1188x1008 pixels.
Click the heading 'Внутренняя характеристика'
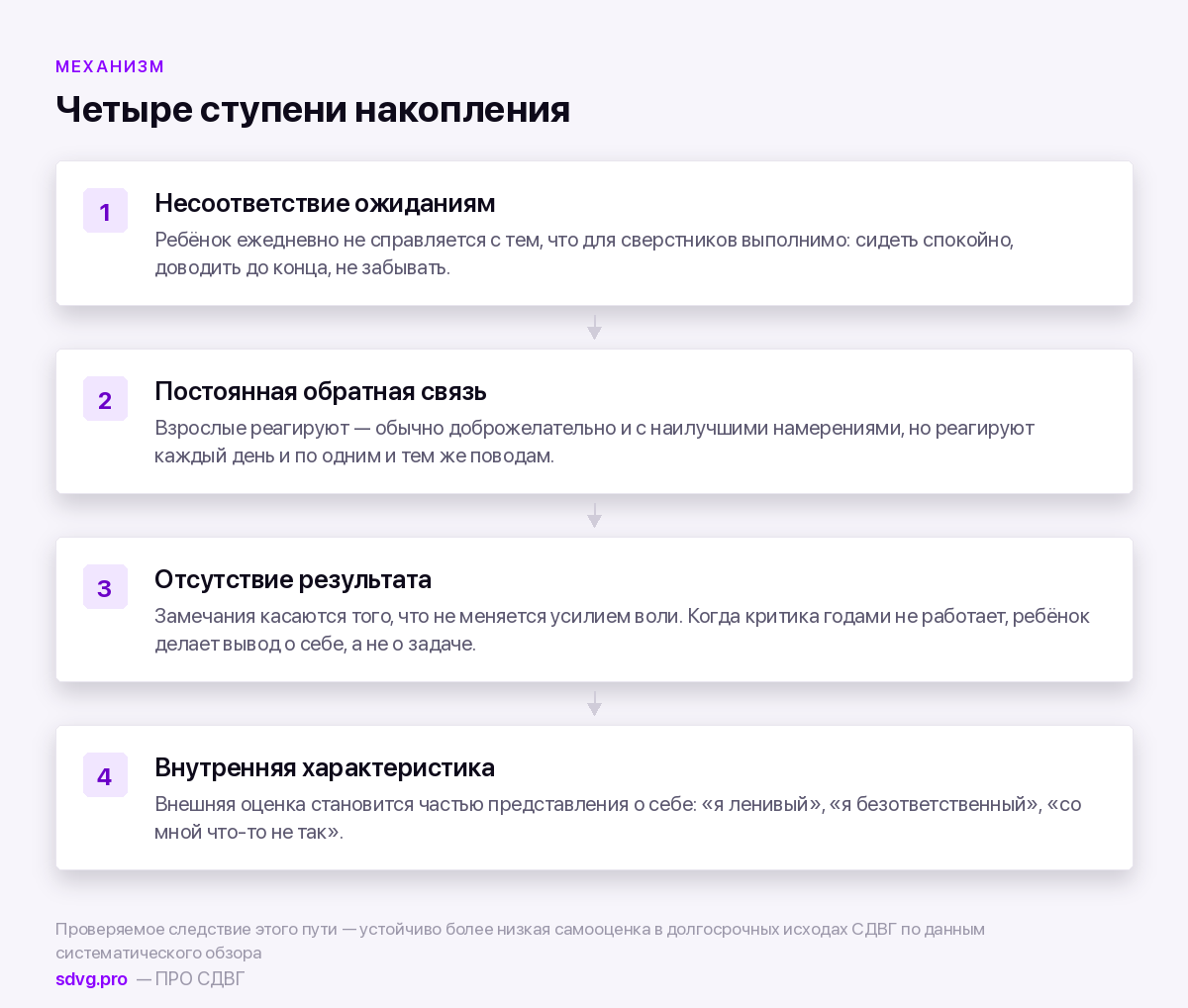coord(325,767)
